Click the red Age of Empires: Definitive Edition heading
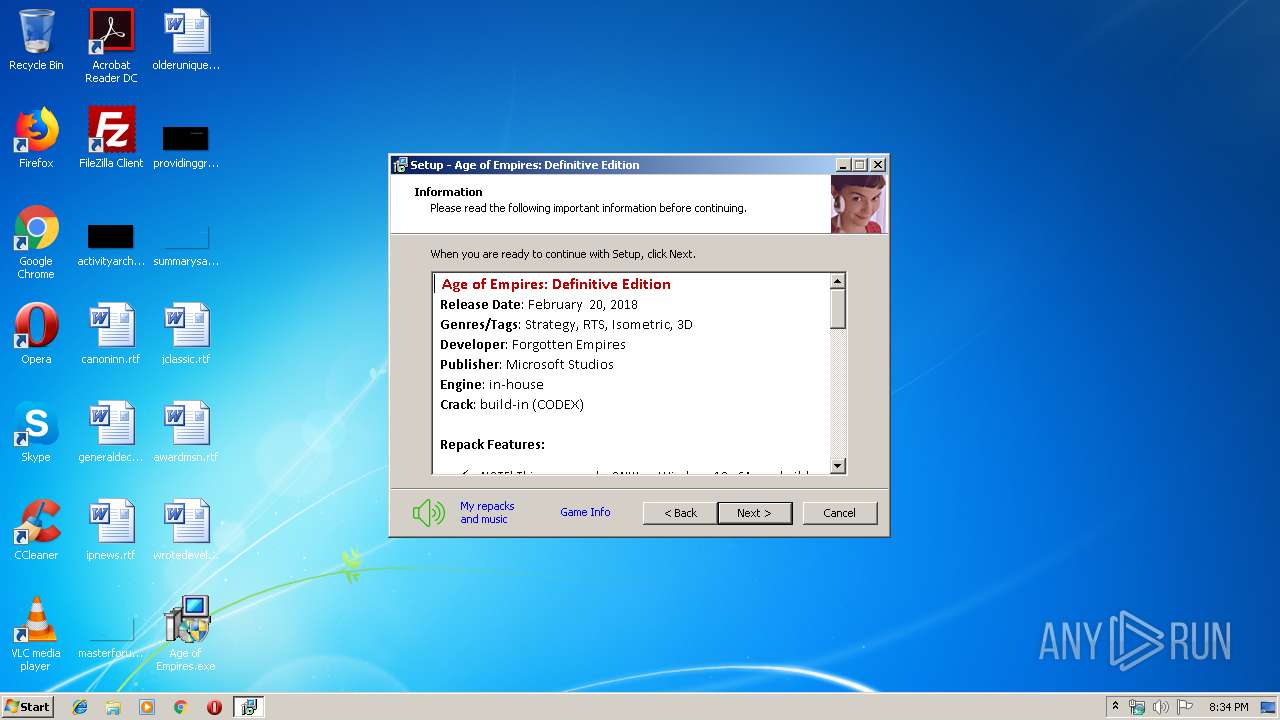Screen dimensions: 1280x720 pyautogui.click(x=556, y=284)
